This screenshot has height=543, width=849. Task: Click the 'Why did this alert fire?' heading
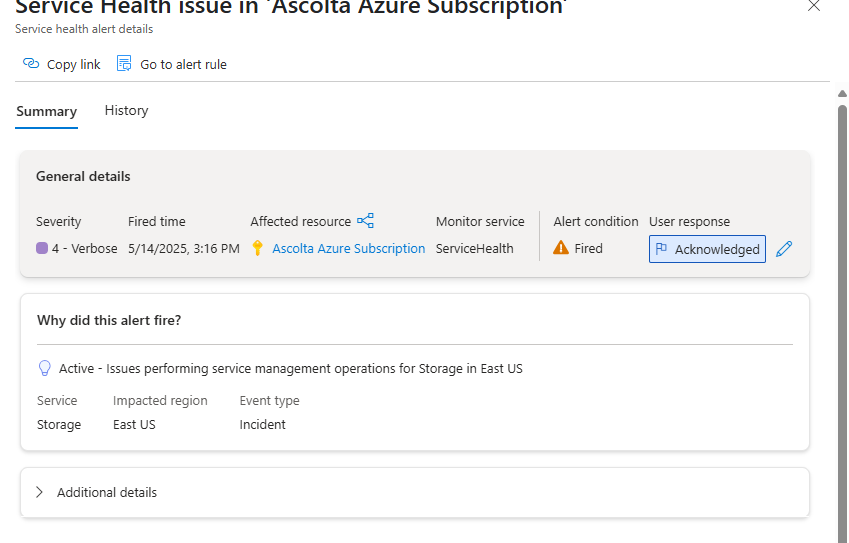pyautogui.click(x=109, y=320)
